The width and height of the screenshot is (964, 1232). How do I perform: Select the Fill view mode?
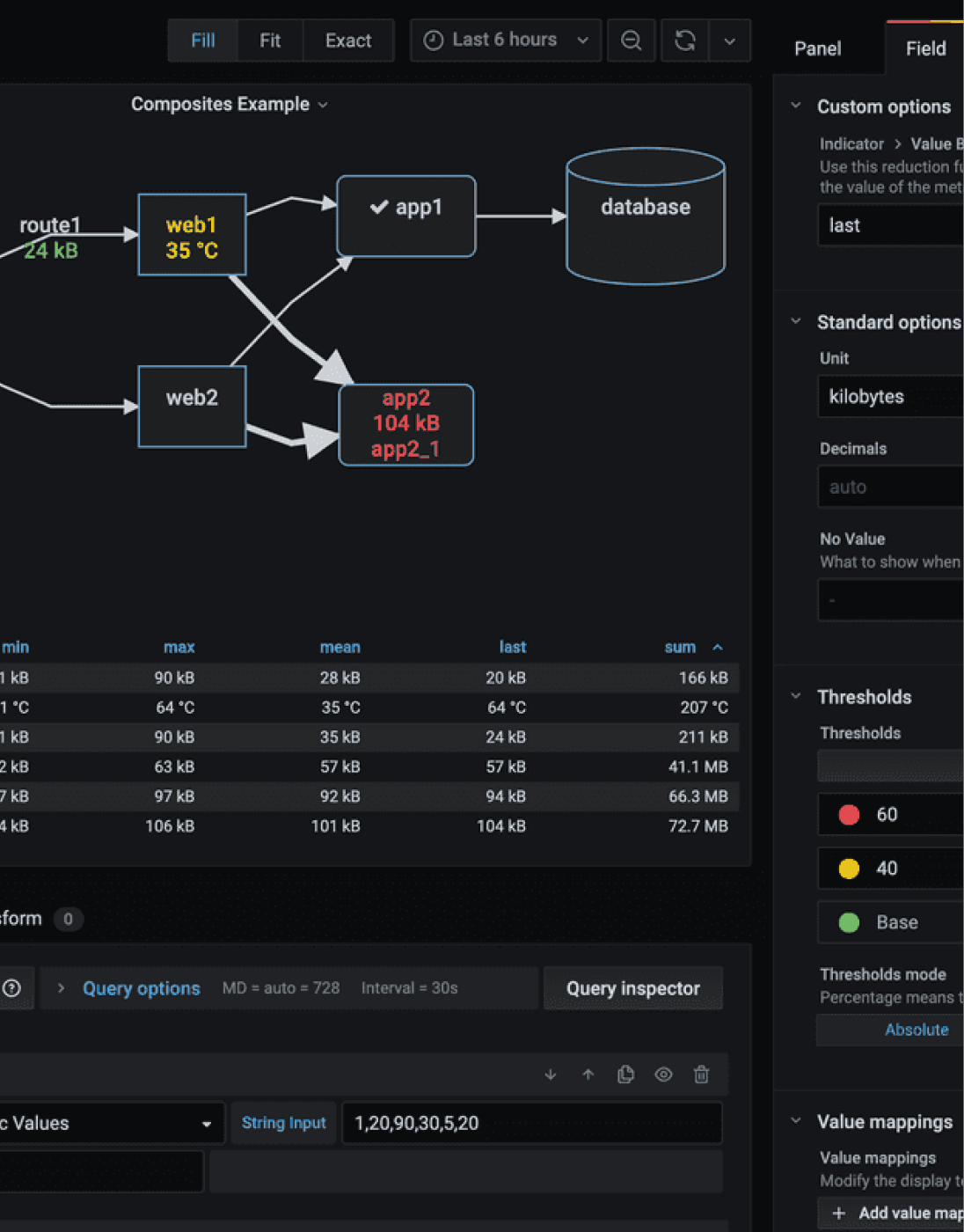203,40
